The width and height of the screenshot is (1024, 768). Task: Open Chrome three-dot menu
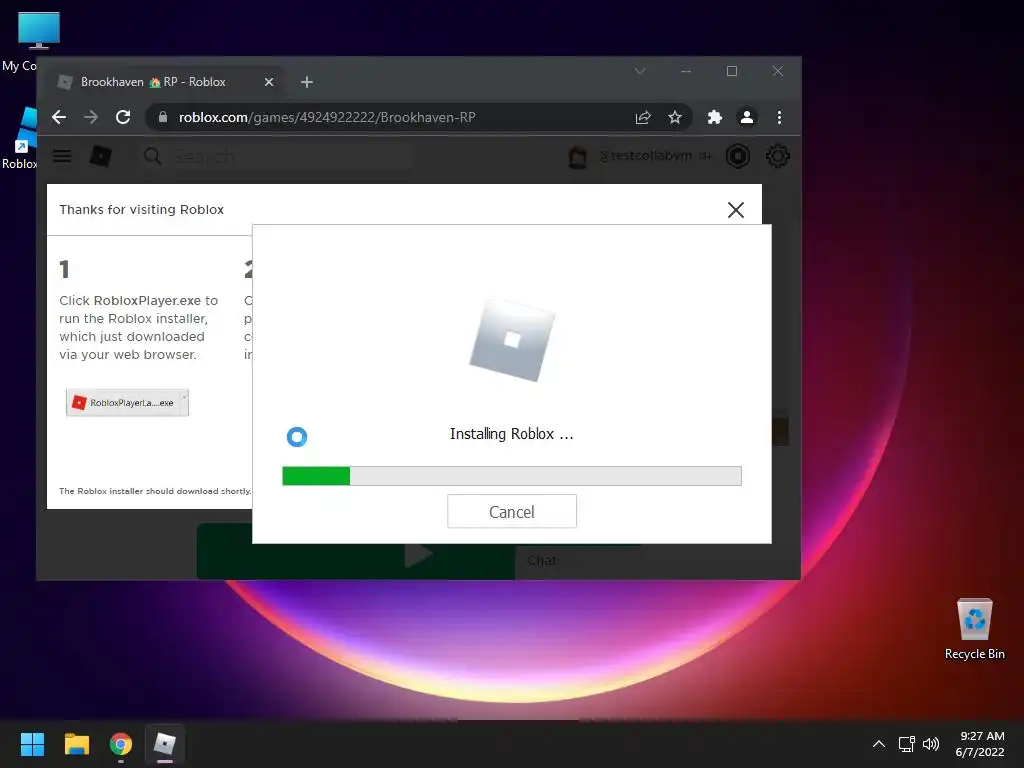779,118
